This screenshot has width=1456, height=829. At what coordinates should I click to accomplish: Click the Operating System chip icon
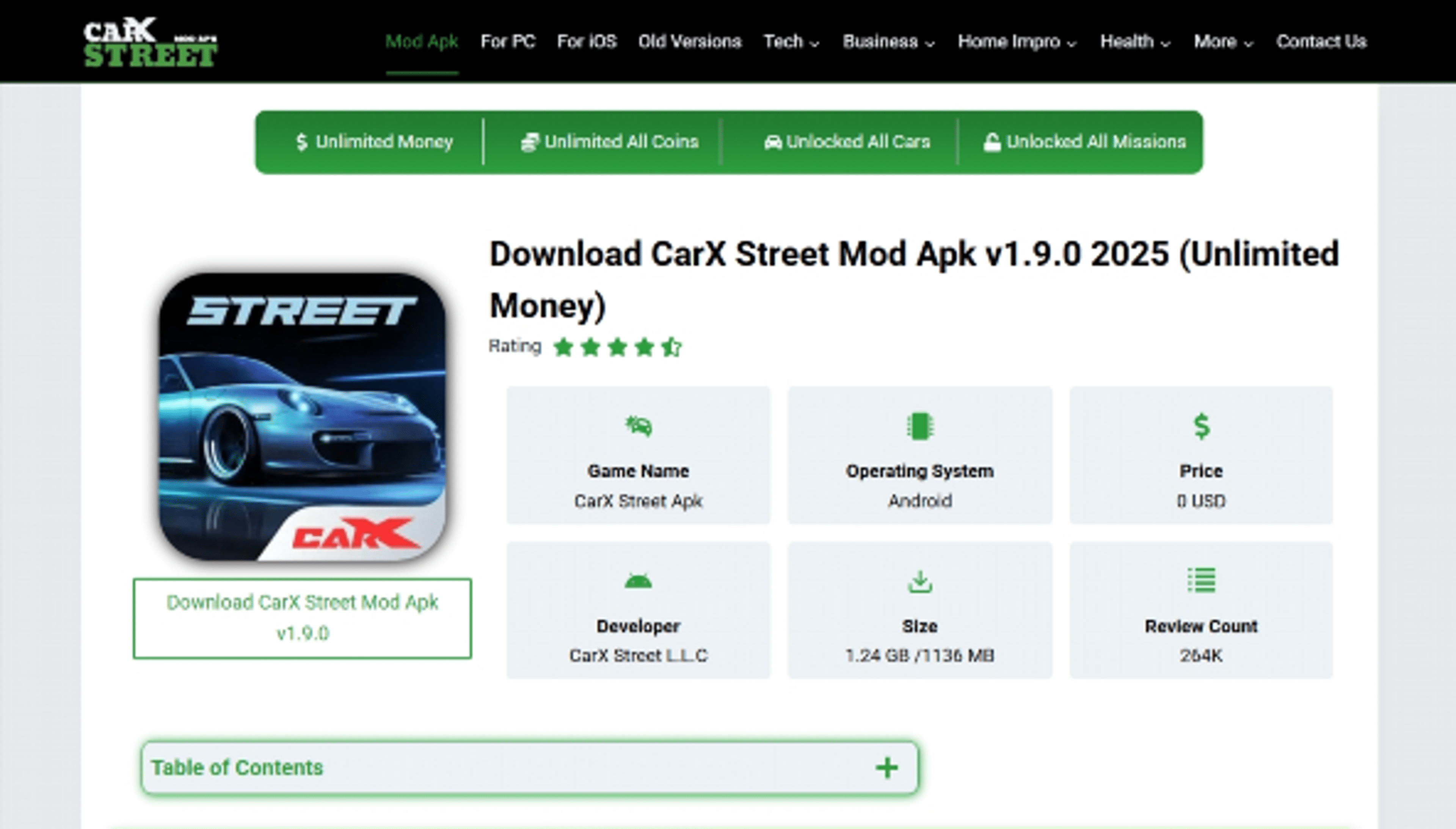[920, 426]
